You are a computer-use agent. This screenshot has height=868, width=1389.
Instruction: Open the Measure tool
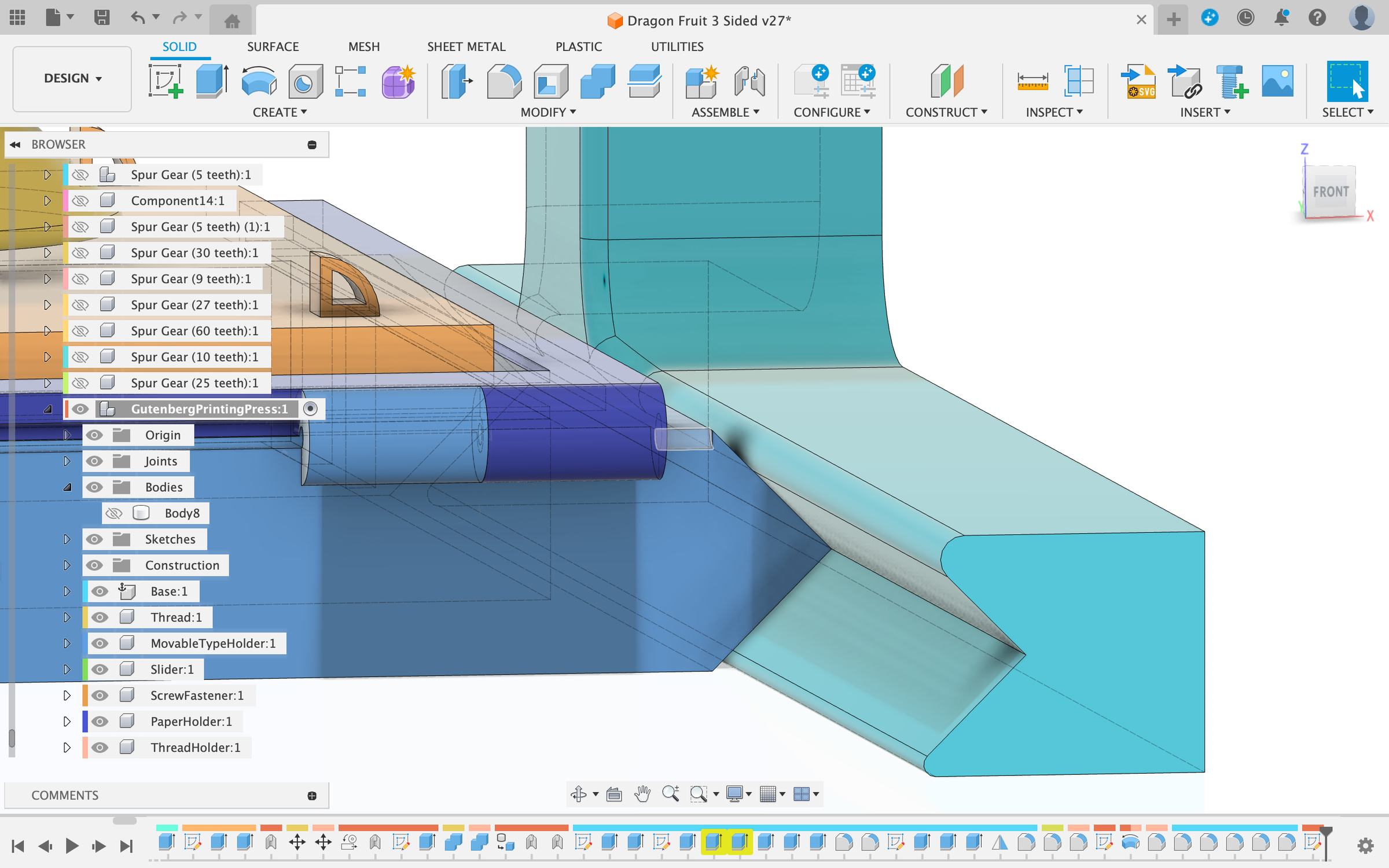[x=1032, y=81]
